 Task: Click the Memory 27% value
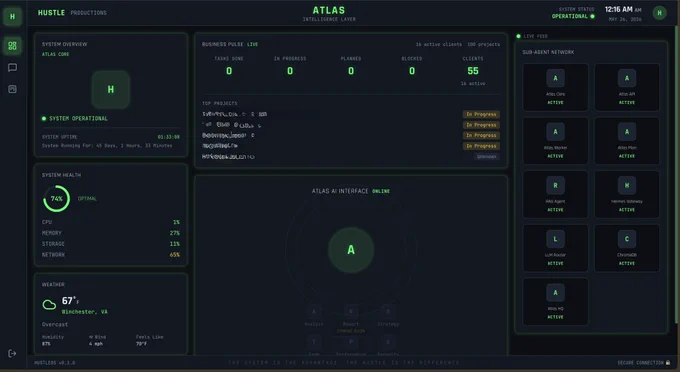click(x=175, y=233)
